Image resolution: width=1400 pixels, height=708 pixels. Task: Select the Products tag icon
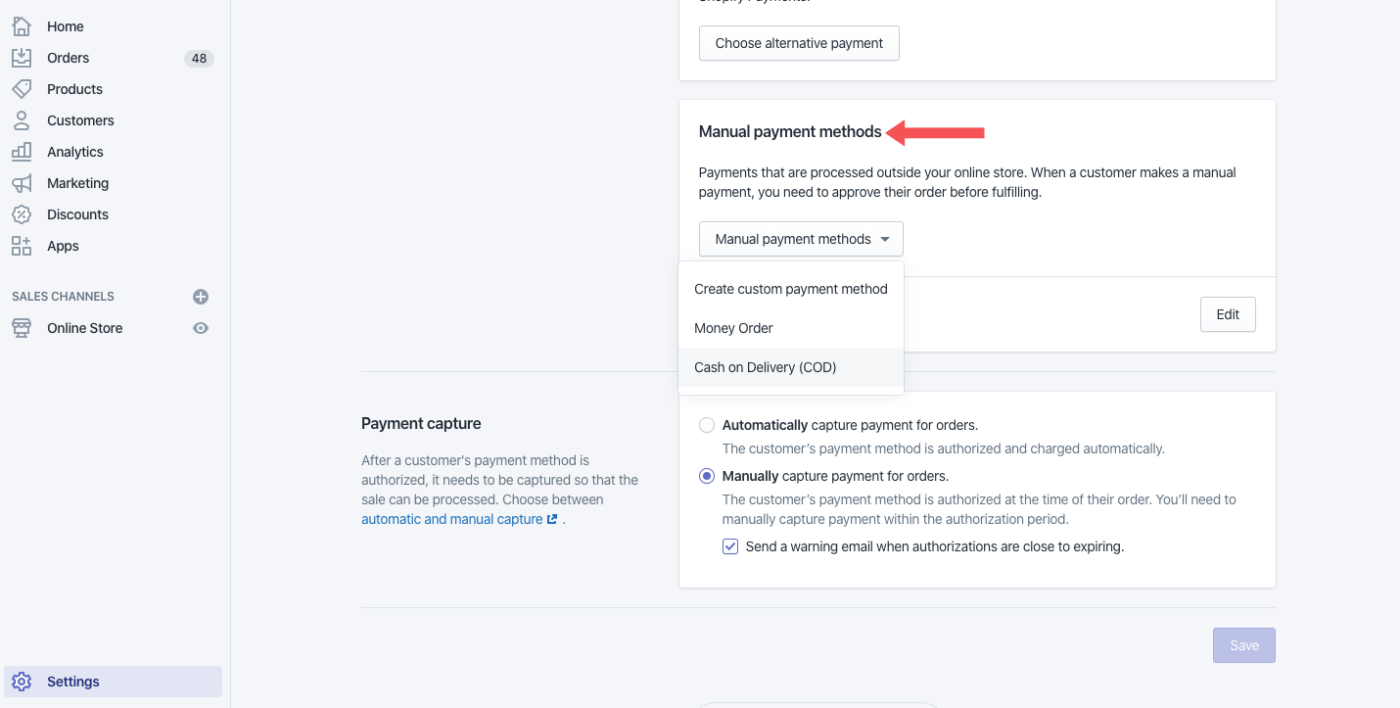[x=21, y=89]
